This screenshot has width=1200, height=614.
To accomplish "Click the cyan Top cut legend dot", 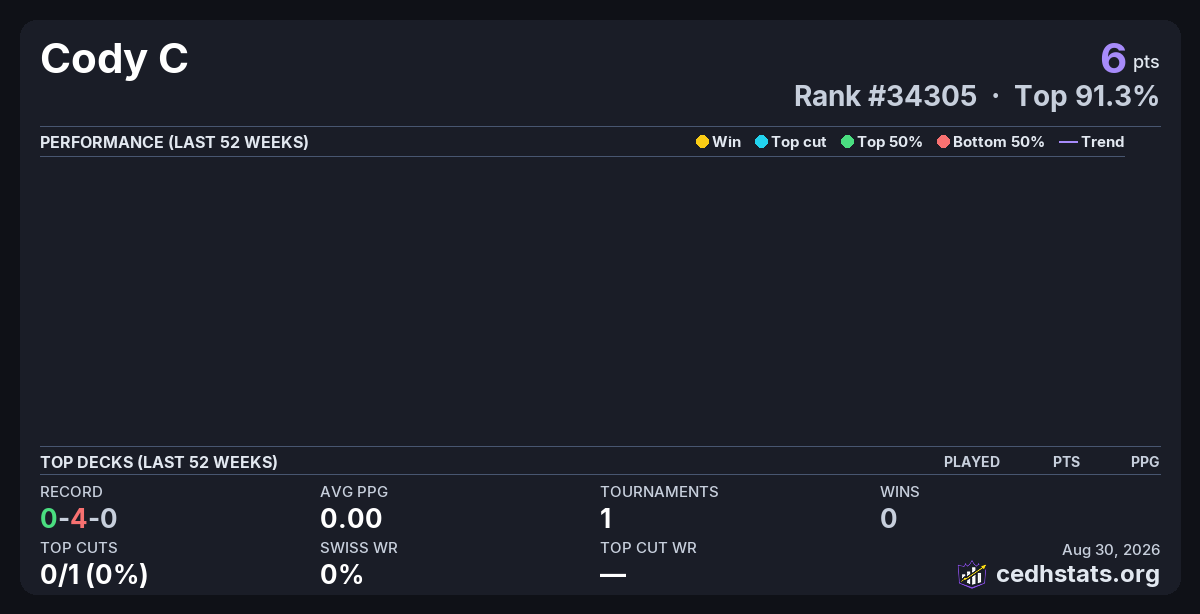I will (x=761, y=142).
